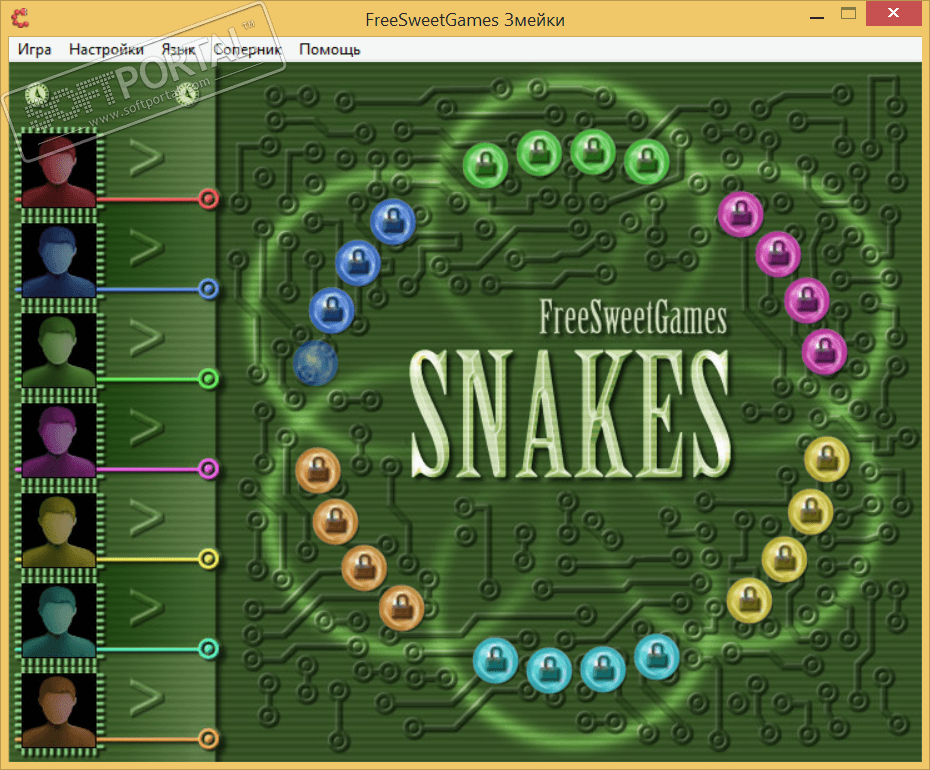Toggle the green ring connector

click(208, 379)
